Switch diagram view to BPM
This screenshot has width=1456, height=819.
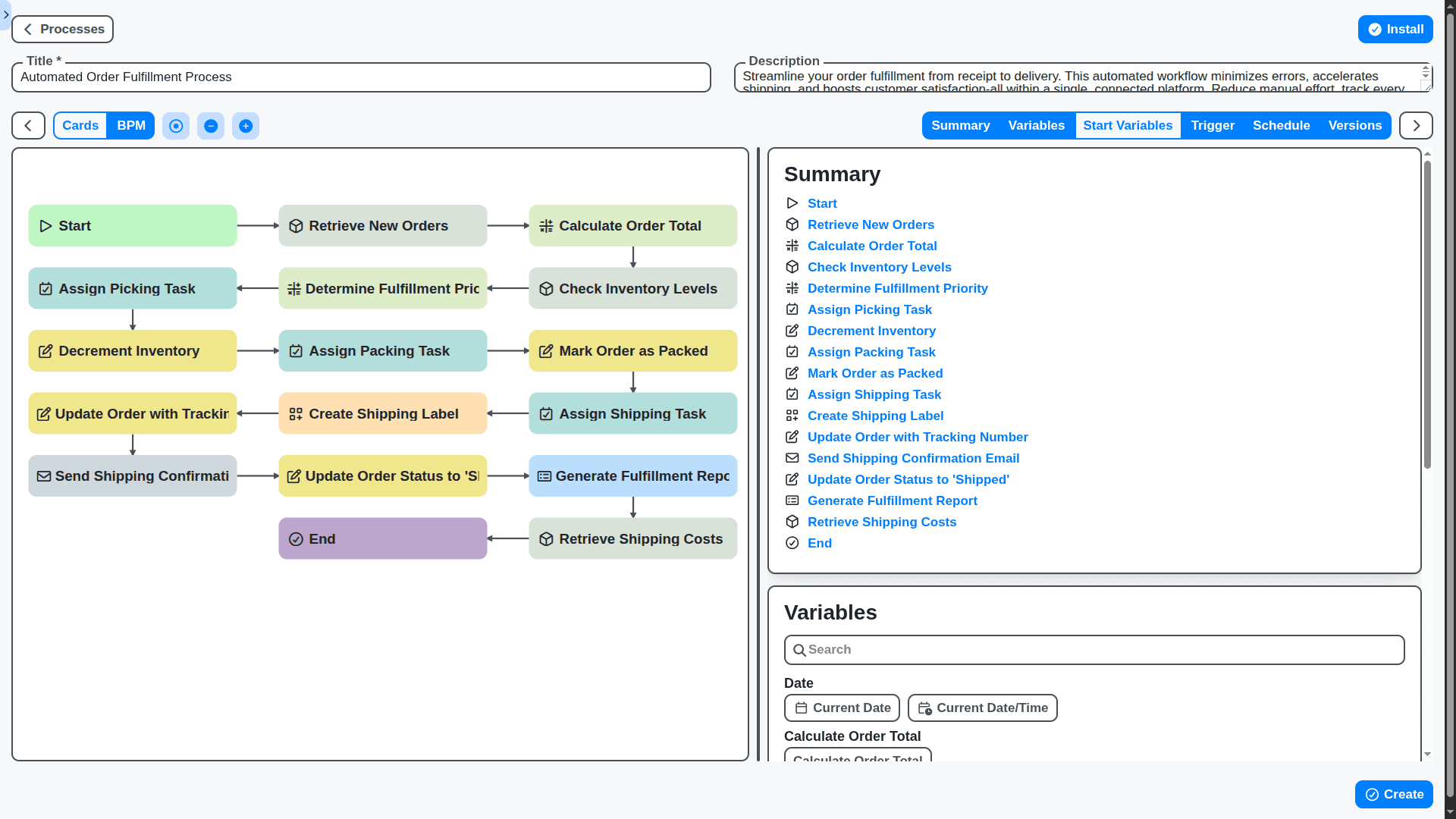(130, 125)
